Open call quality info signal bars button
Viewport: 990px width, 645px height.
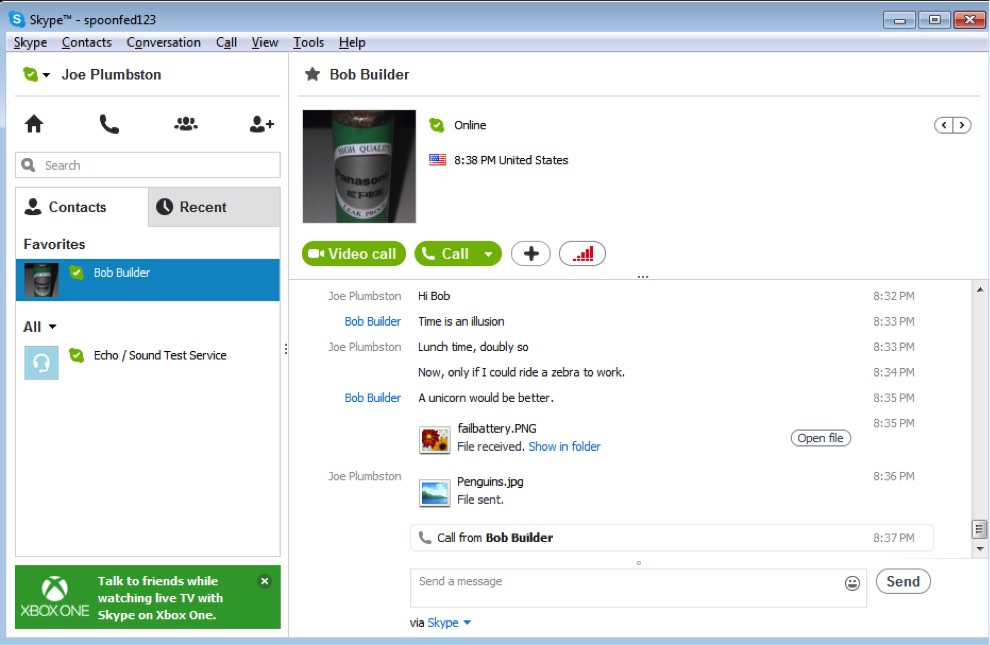pyautogui.click(x=582, y=254)
